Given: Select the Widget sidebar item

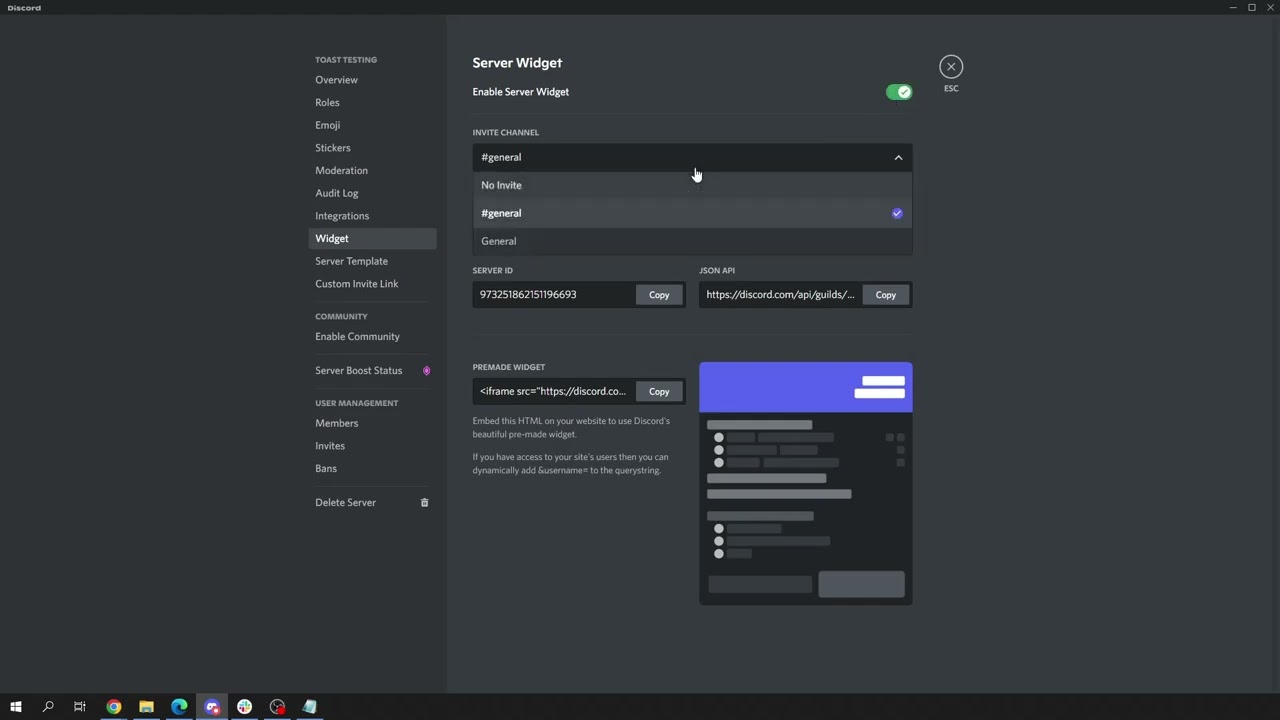Looking at the screenshot, I should [372, 239].
